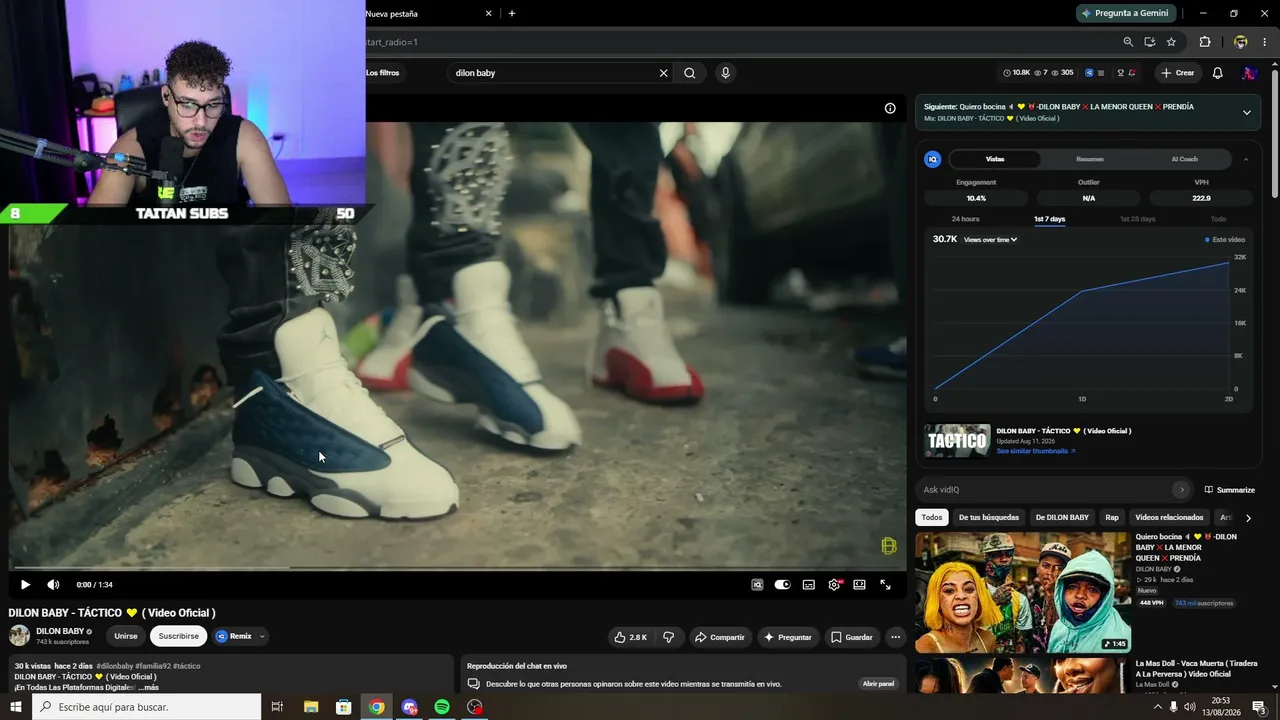Click the Summarize button
Image resolution: width=1280 pixels, height=720 pixels.
(1230, 490)
